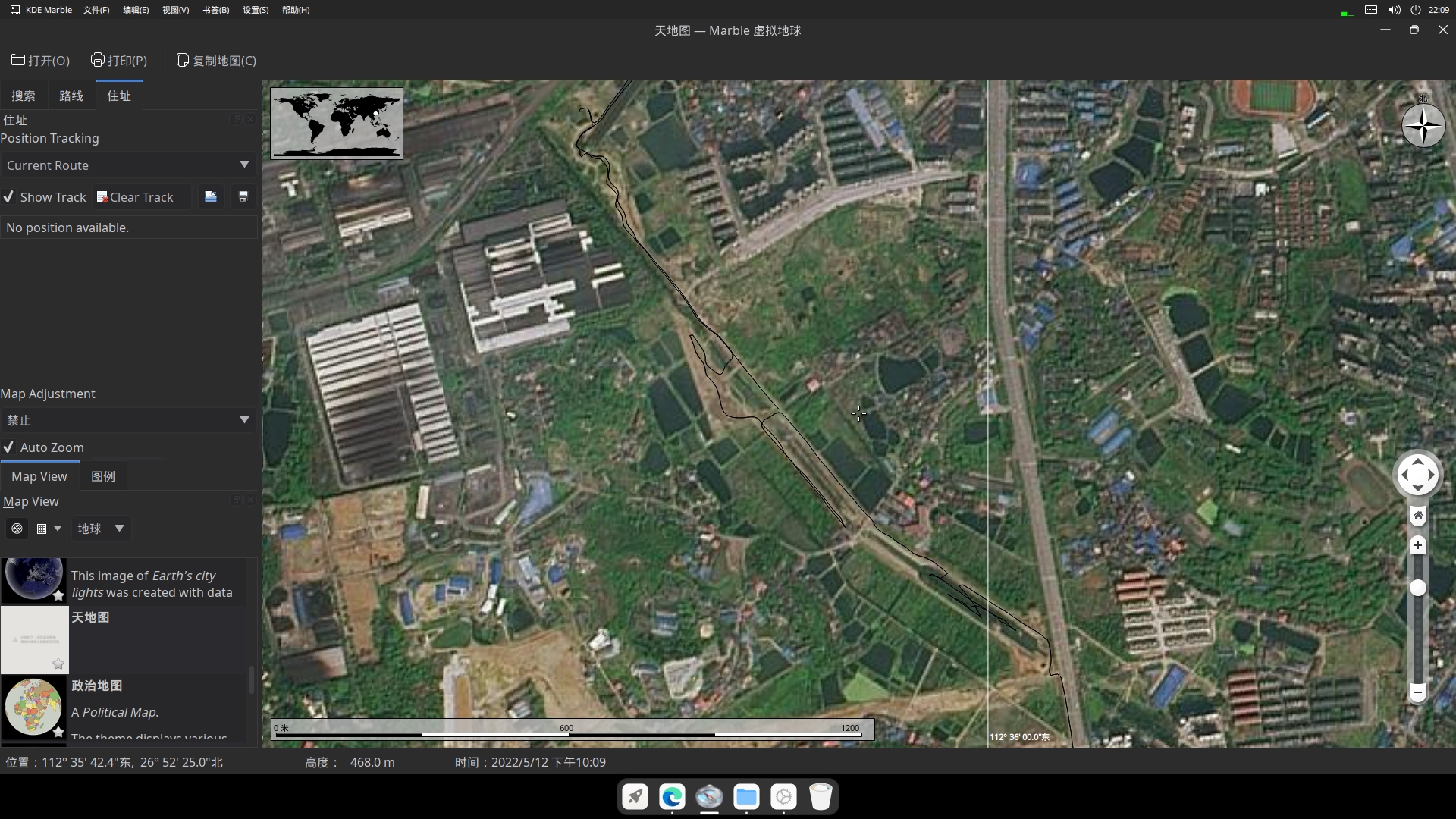Click the compass north icon
The height and width of the screenshot is (819, 1456).
click(1423, 126)
